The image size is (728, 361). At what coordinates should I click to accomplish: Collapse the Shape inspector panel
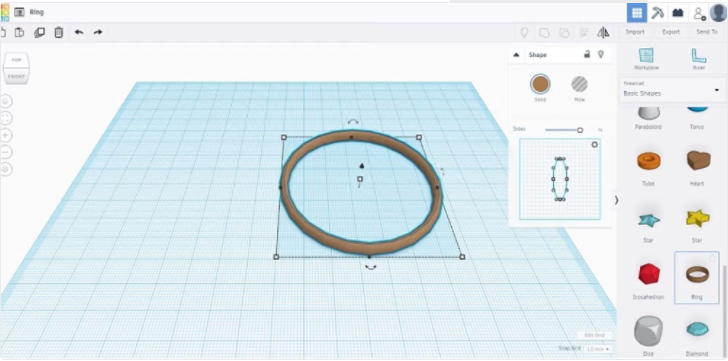click(x=516, y=55)
